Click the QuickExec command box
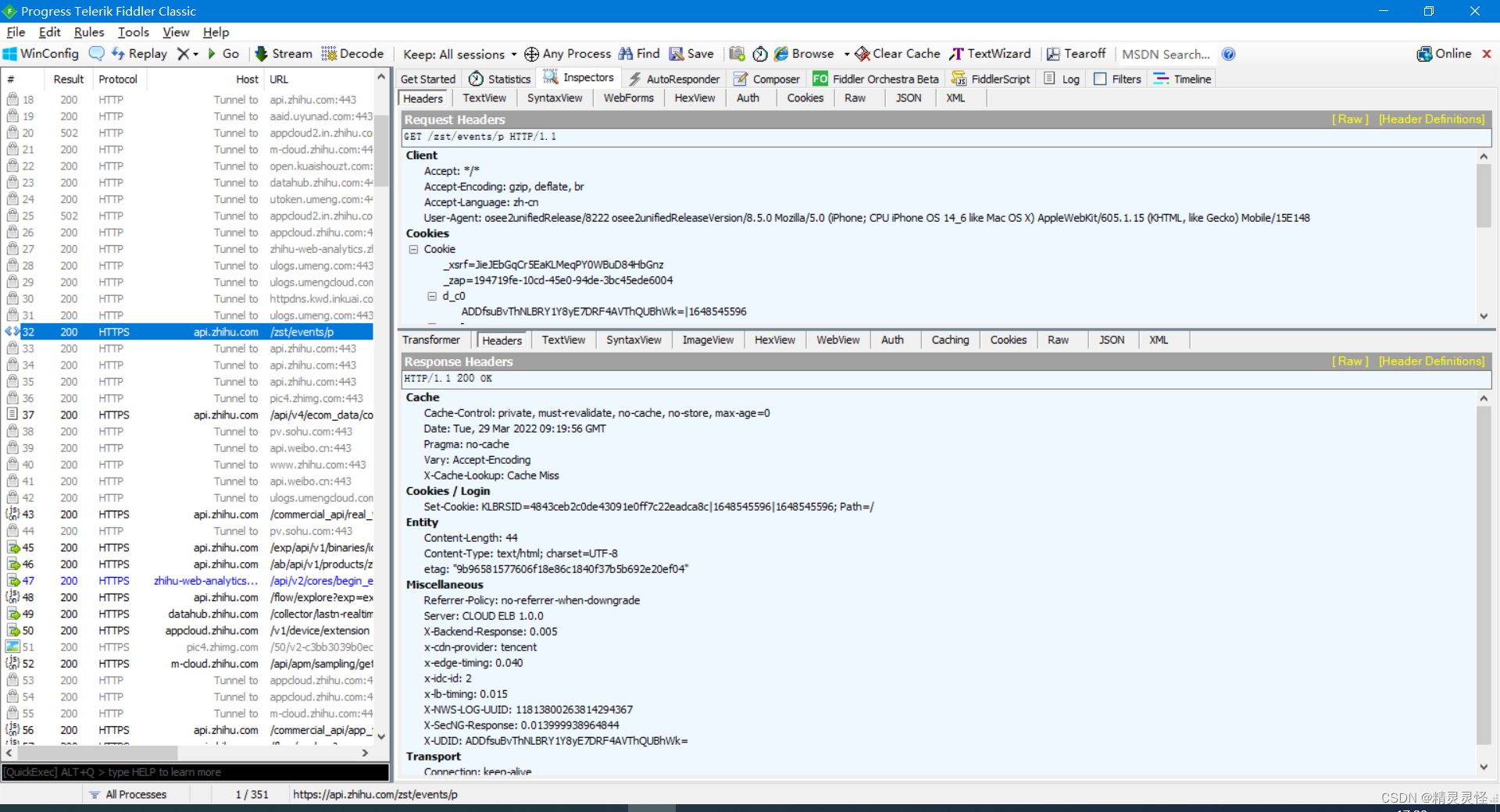 (x=195, y=772)
